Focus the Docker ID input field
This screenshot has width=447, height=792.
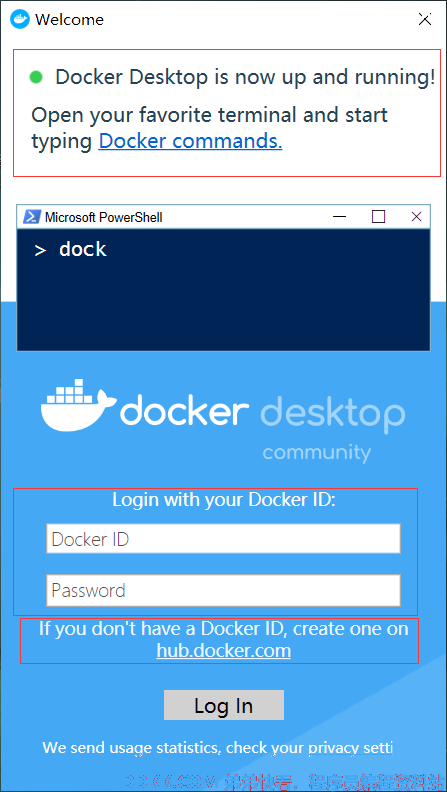click(x=223, y=538)
